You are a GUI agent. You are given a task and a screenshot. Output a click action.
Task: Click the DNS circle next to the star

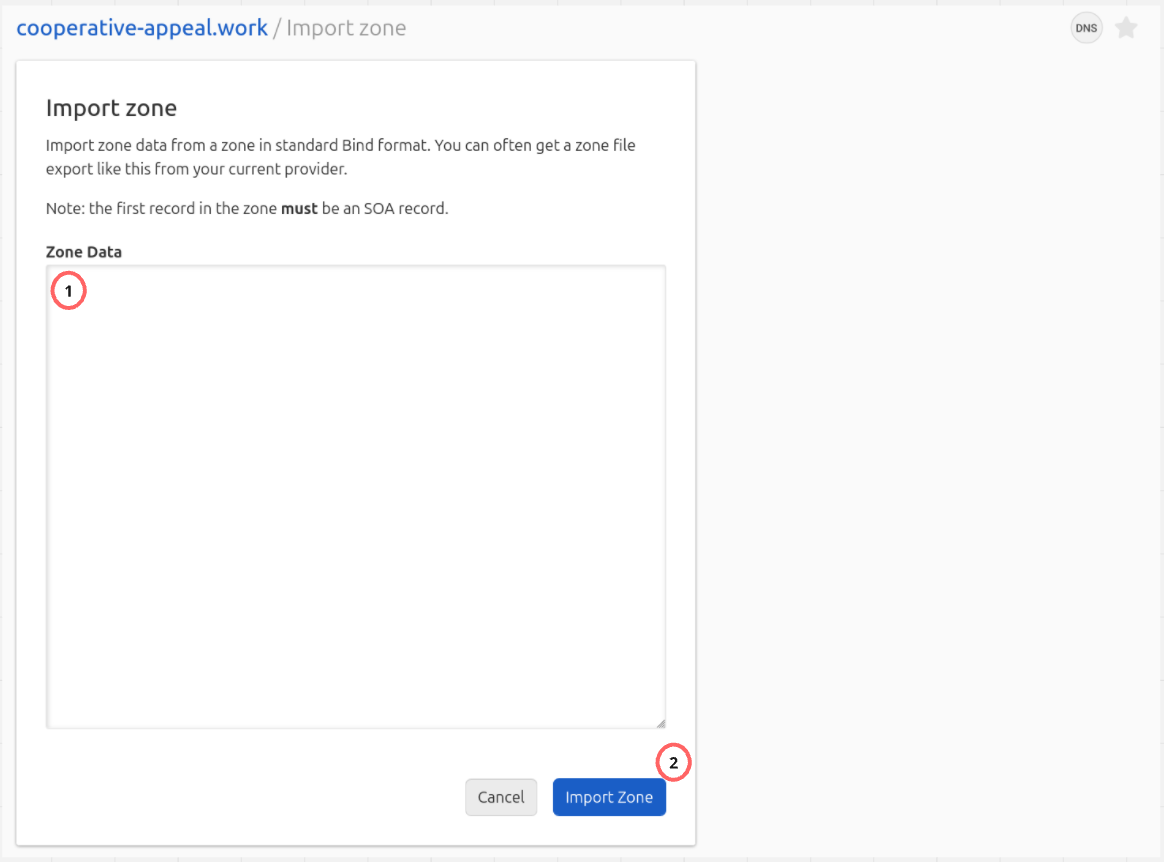tap(1086, 28)
